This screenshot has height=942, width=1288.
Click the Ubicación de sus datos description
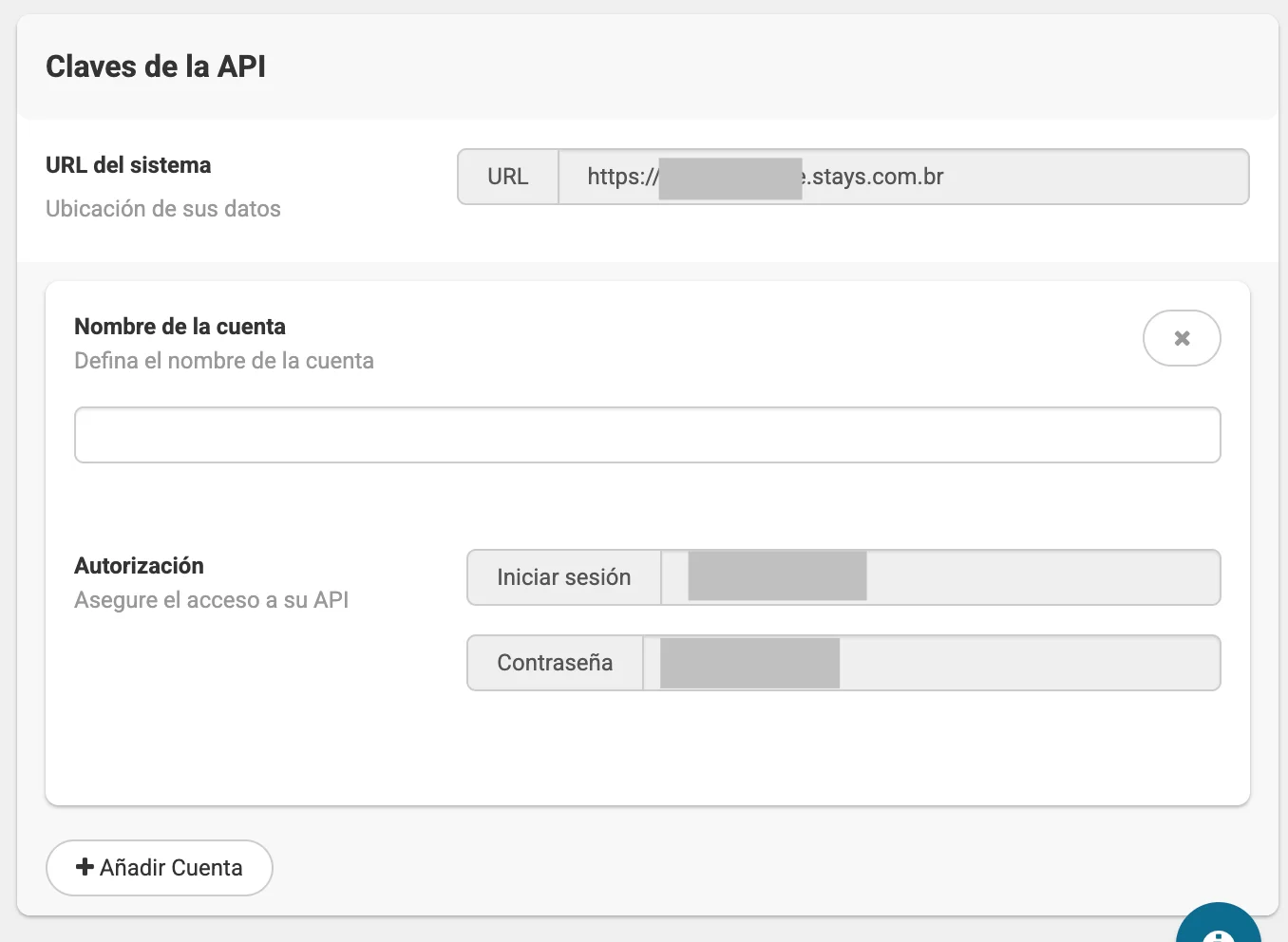coord(163,209)
